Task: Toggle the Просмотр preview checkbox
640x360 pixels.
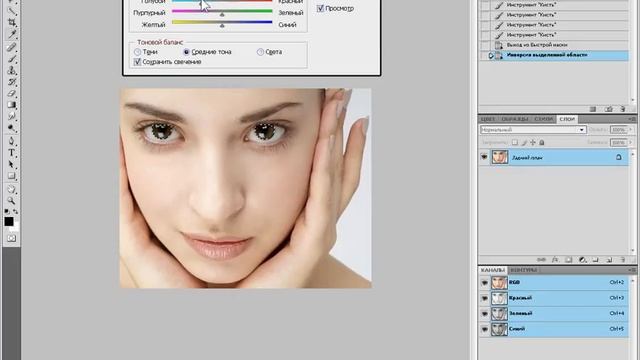Action: (x=320, y=8)
